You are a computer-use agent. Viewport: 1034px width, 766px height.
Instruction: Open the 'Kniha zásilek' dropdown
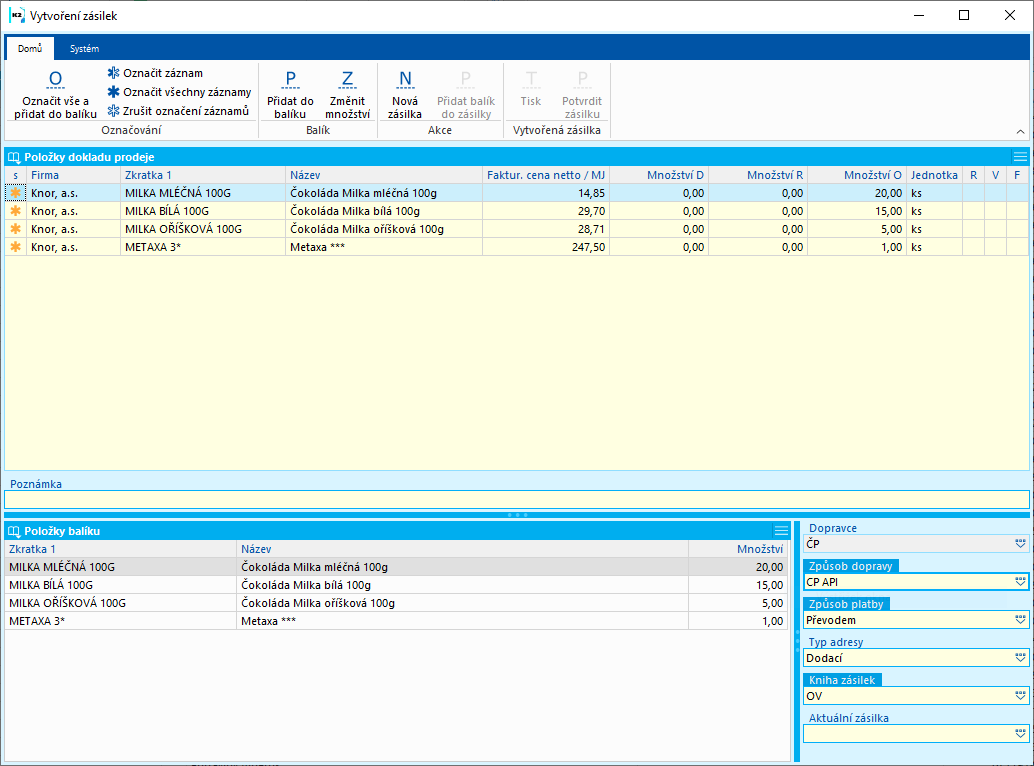(1020, 696)
